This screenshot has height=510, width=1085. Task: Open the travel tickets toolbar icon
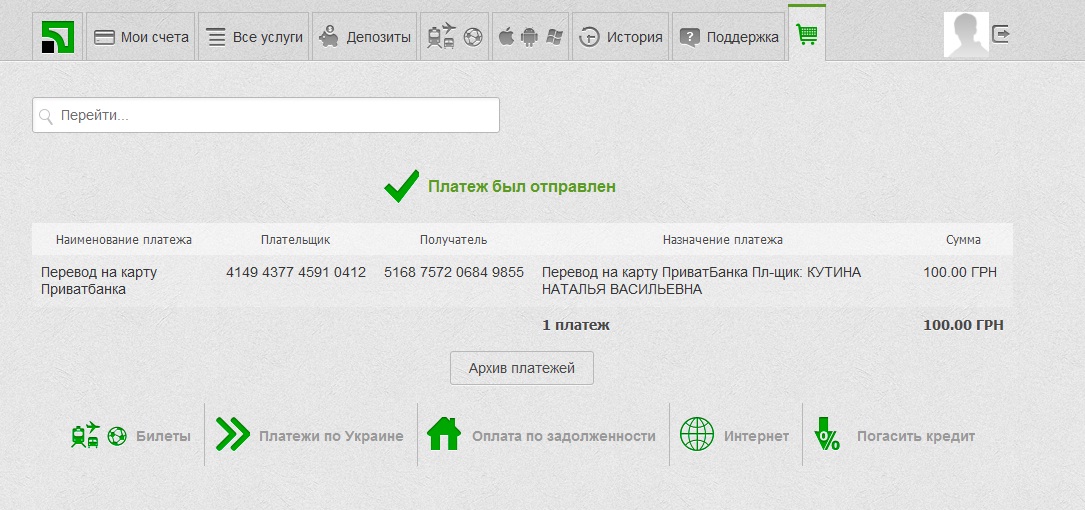pos(454,37)
